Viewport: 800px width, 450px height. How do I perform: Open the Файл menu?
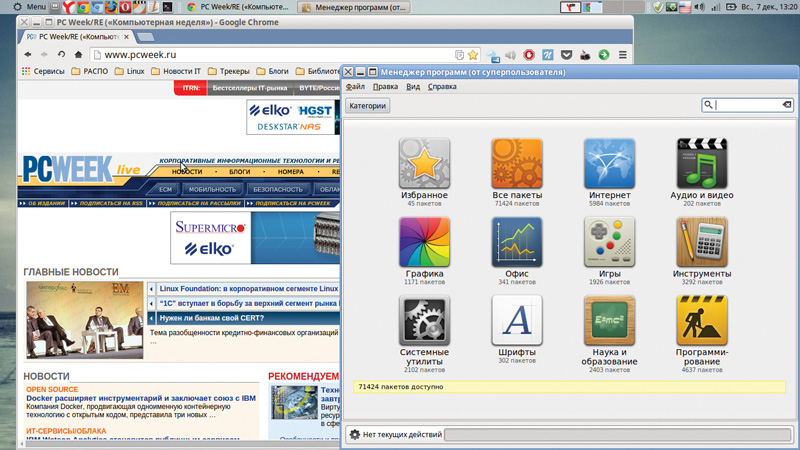click(355, 87)
